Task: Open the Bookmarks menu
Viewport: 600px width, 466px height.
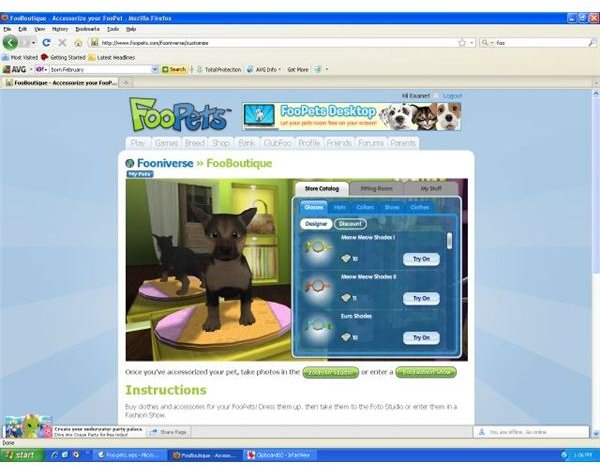Action: [88, 29]
